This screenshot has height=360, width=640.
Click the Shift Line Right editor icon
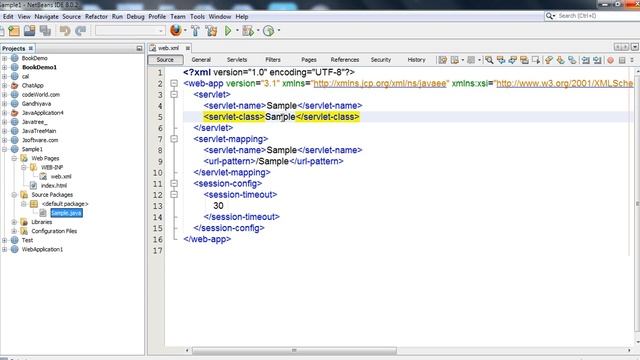pos(598,60)
